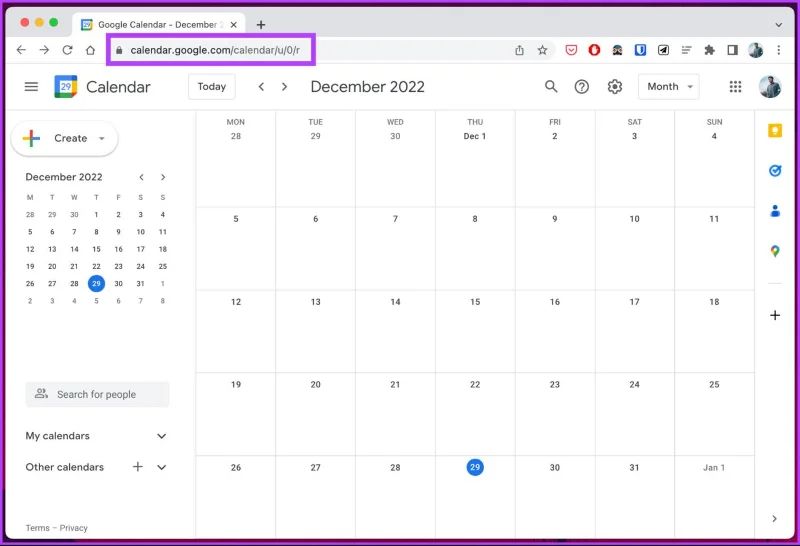Open Privacy link
The image size is (800, 546).
click(x=73, y=528)
